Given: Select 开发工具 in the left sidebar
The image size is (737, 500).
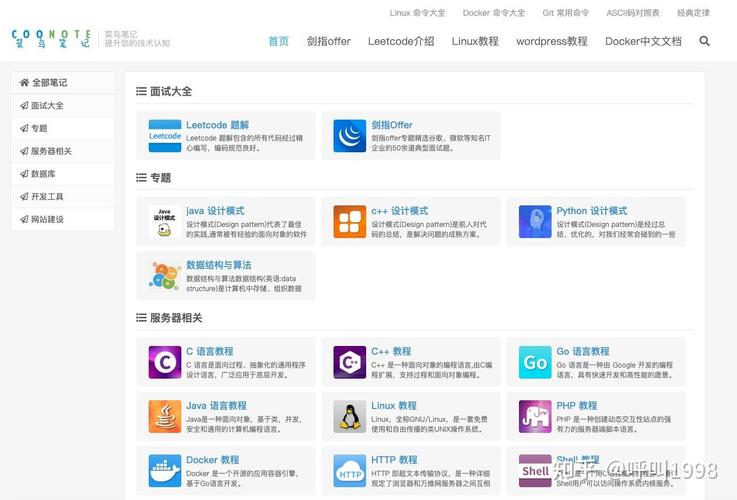Looking at the screenshot, I should pos(63,196).
